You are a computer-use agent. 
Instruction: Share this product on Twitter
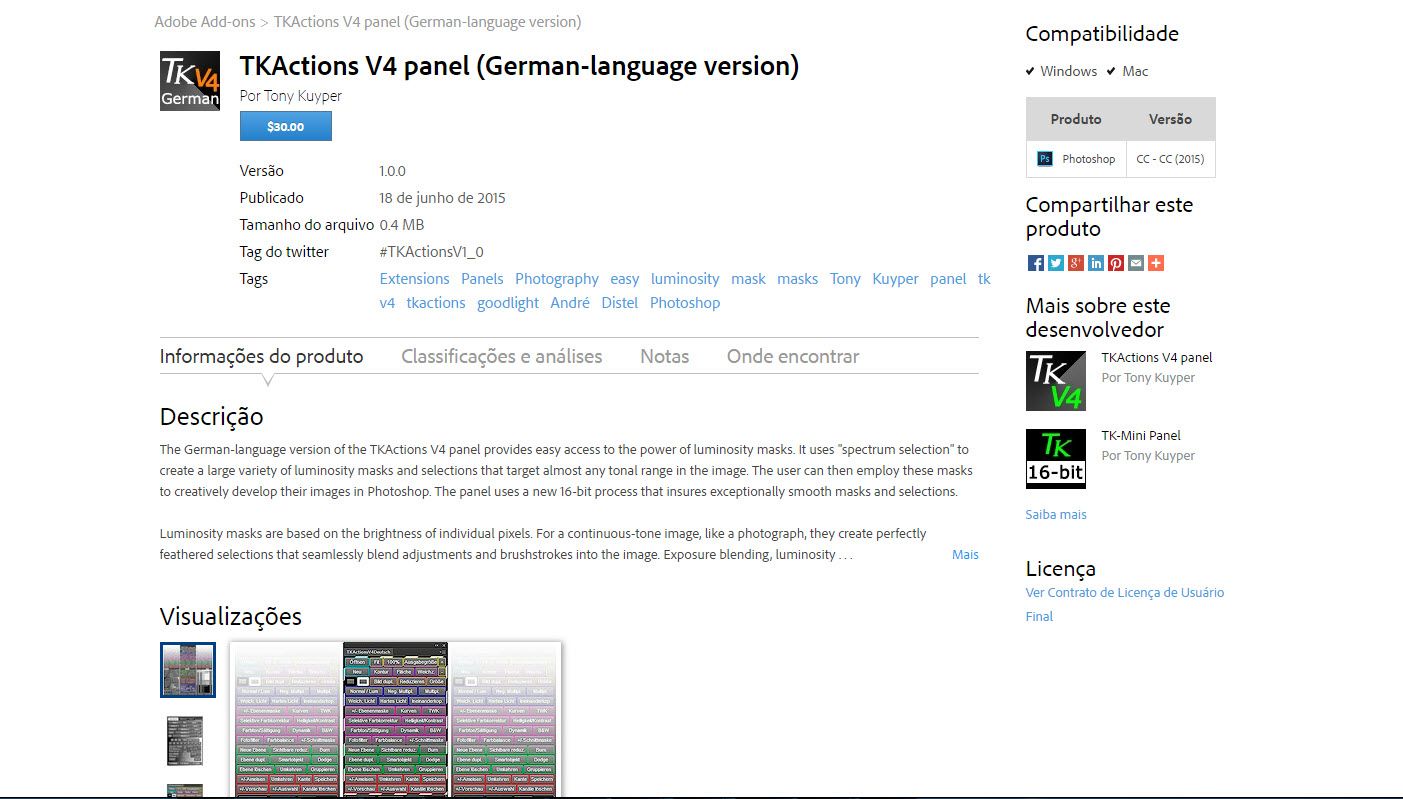(x=1056, y=263)
